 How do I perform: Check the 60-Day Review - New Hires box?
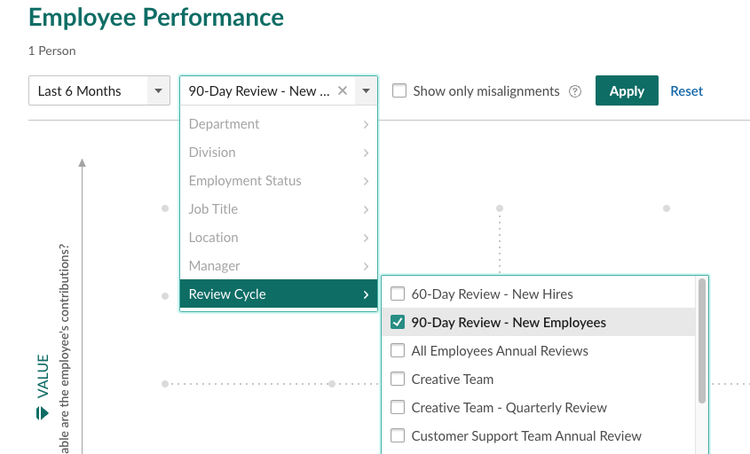coord(397,294)
